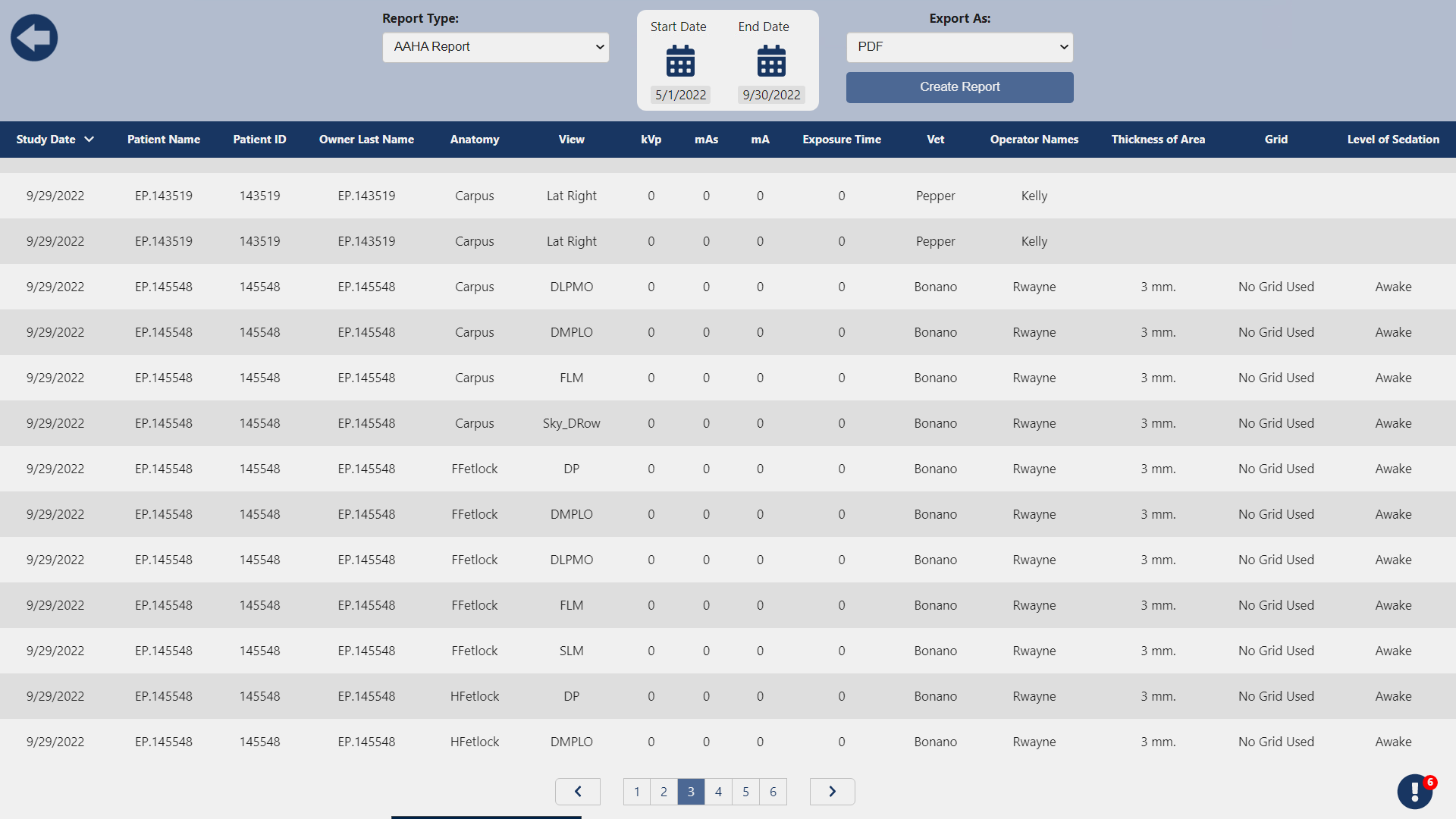Sort by Anatomy column header
The height and width of the screenshot is (819, 1456).
click(475, 140)
